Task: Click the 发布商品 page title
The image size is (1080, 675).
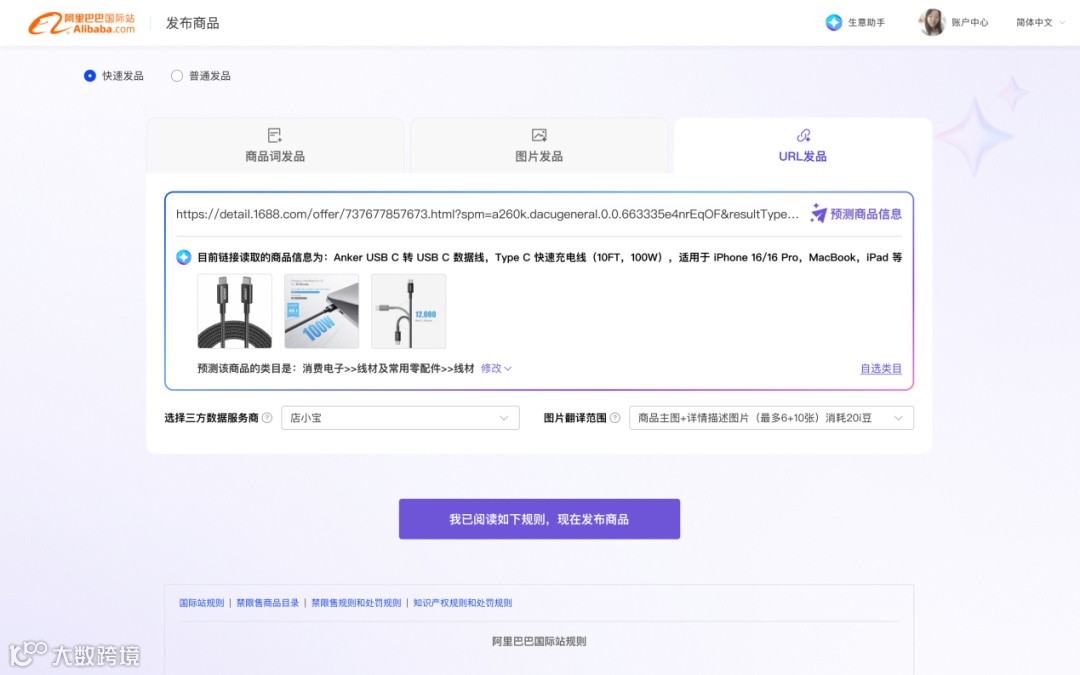Action: pos(193,23)
